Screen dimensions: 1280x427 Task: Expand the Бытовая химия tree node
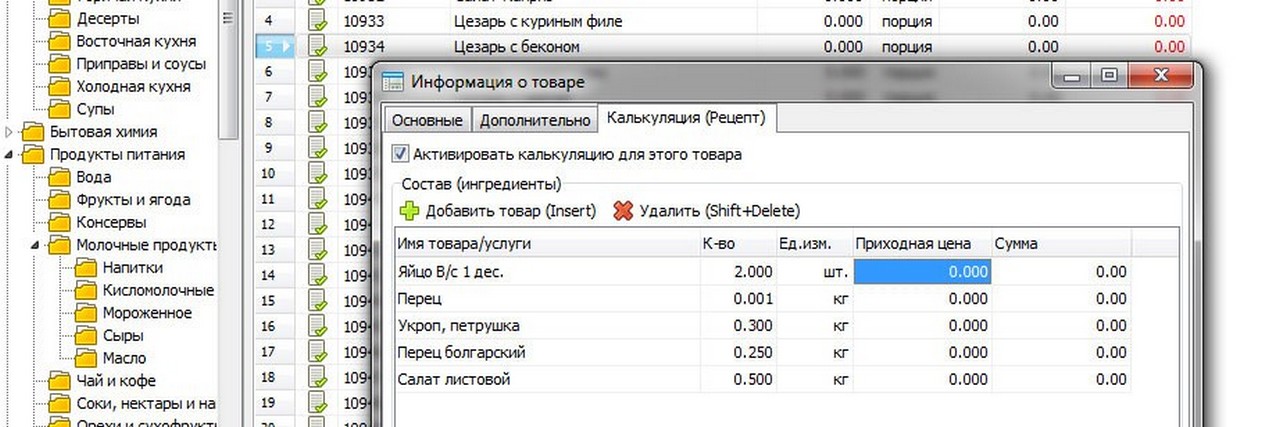[x=11, y=132]
